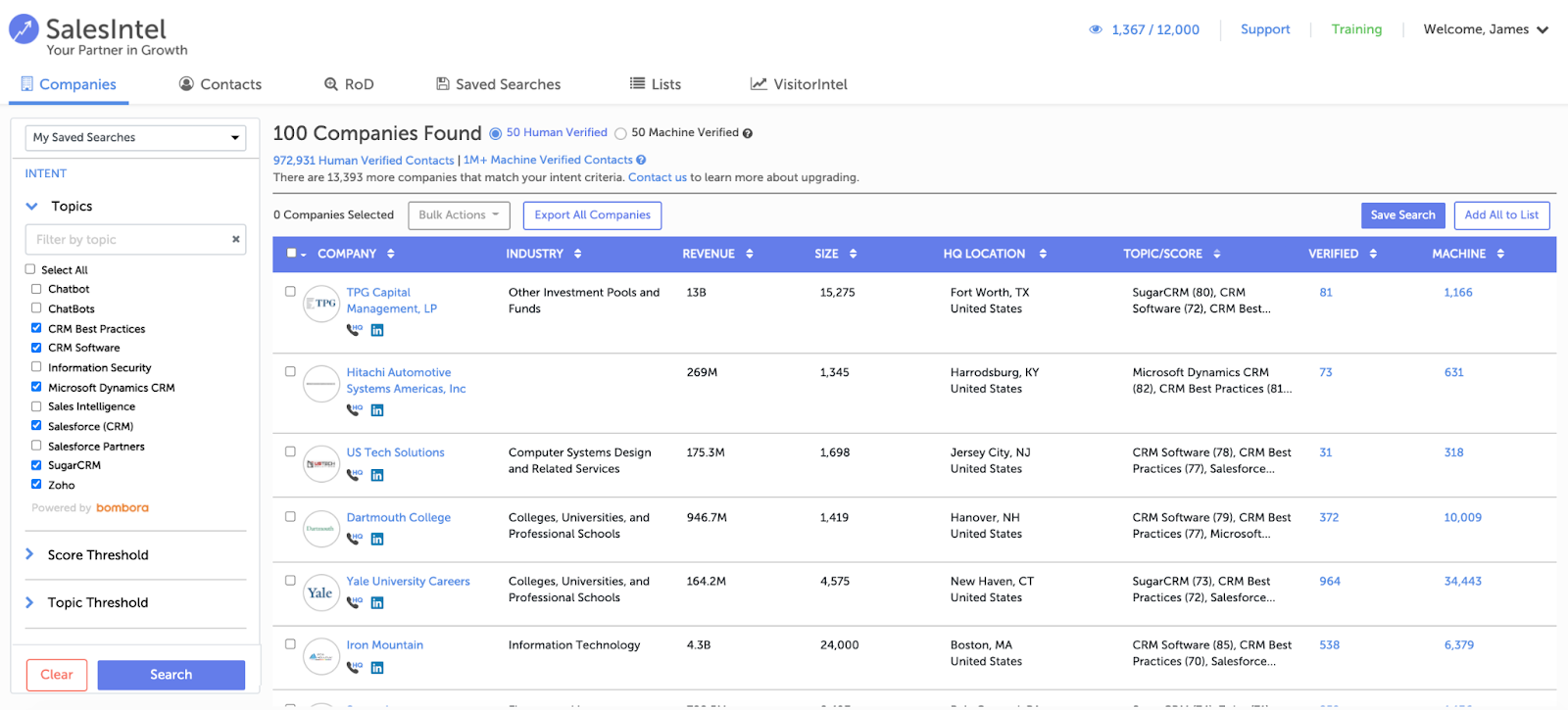Uncheck the Zoho topic

pyautogui.click(x=36, y=485)
